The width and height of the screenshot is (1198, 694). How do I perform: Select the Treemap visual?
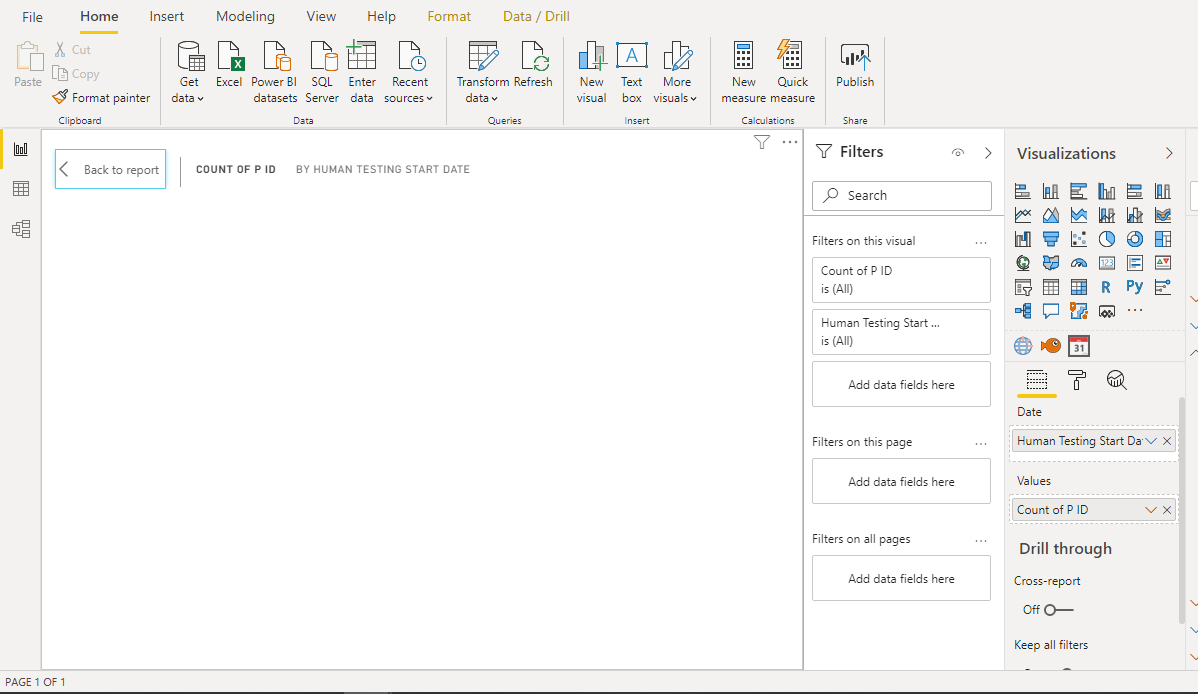point(1163,239)
